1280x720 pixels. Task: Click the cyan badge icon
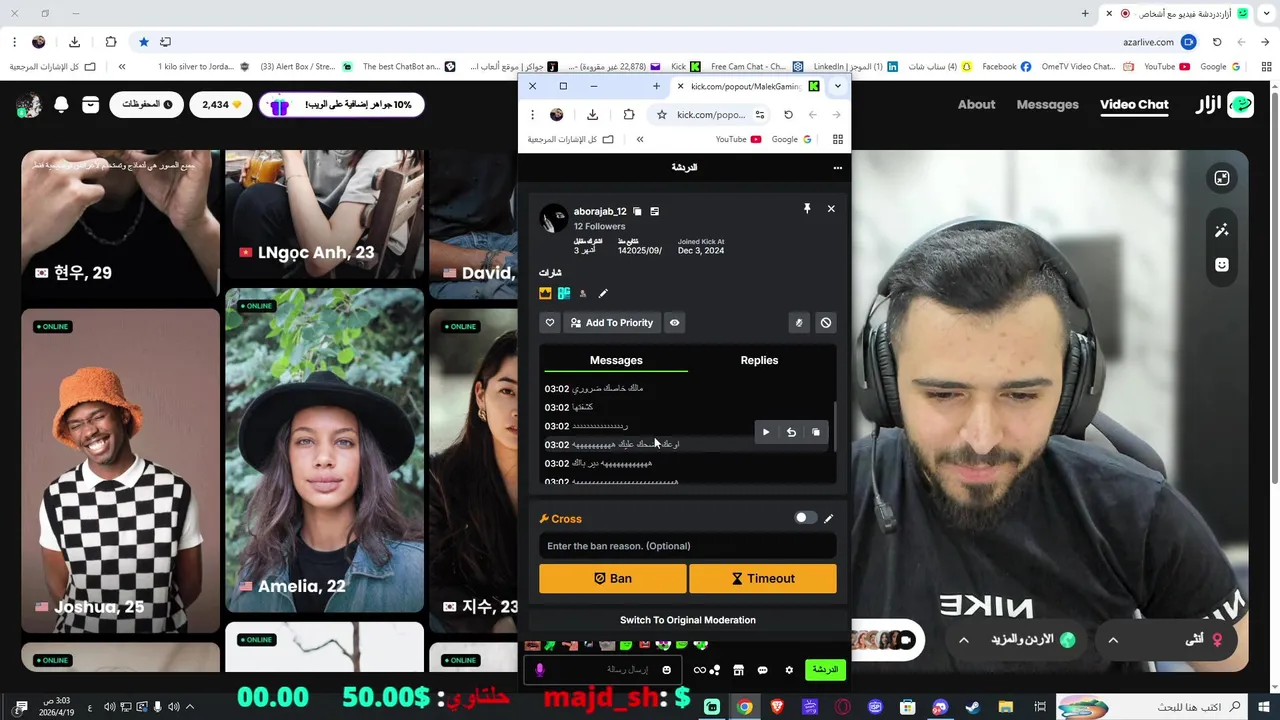click(x=564, y=294)
